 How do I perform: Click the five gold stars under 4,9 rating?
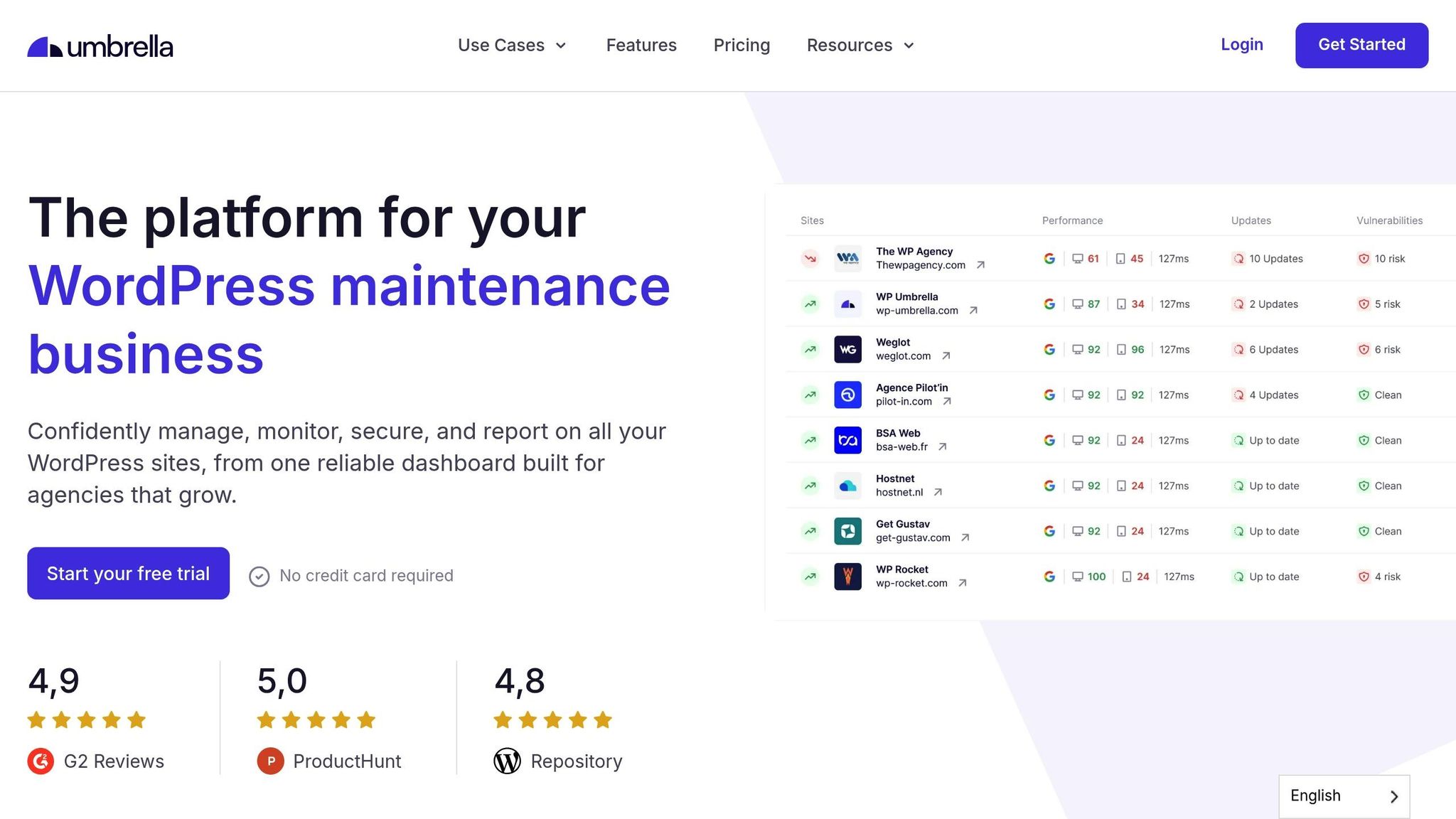tap(87, 720)
